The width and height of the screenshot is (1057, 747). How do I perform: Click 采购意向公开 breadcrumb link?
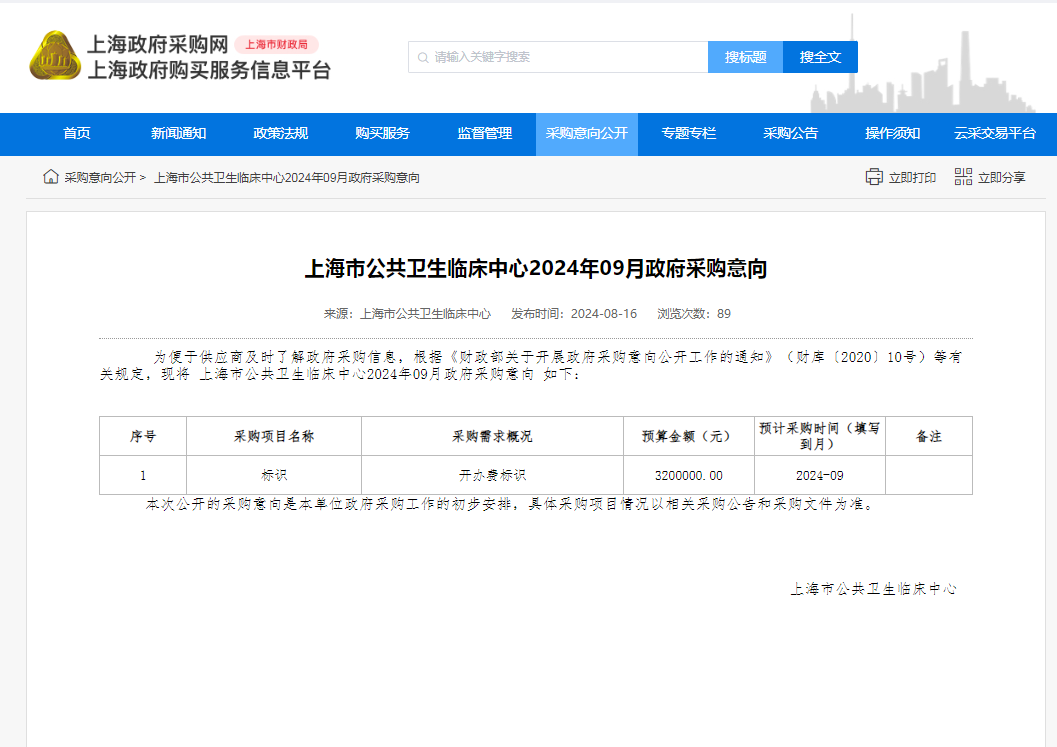click(x=100, y=177)
